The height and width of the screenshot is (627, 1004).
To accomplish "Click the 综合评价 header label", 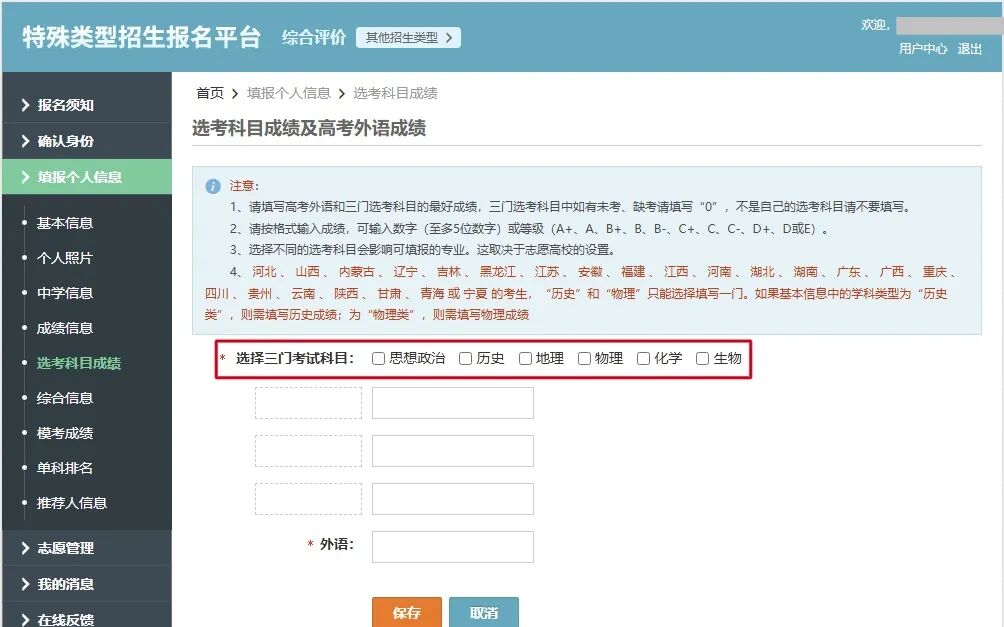I will pyautogui.click(x=314, y=38).
